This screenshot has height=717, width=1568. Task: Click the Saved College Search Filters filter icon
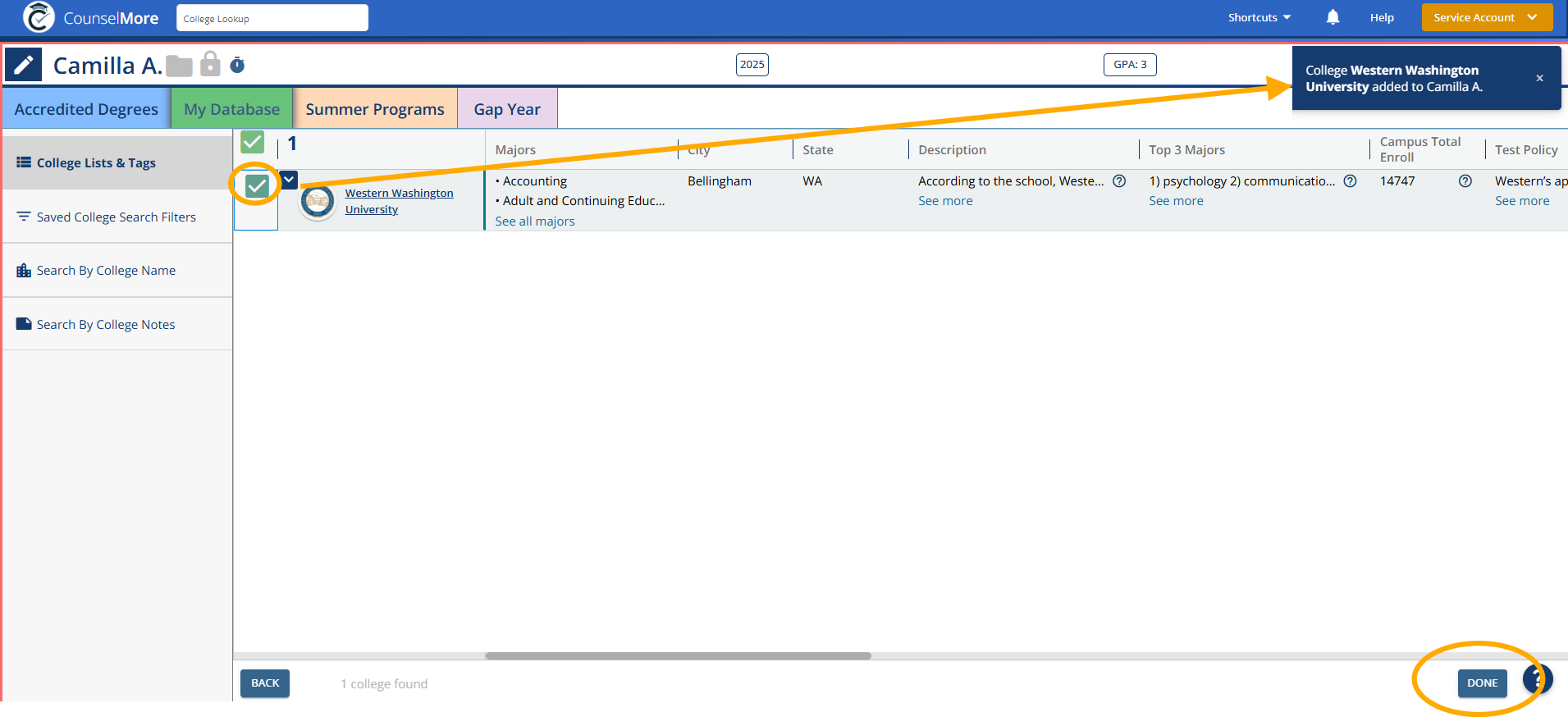click(x=24, y=217)
